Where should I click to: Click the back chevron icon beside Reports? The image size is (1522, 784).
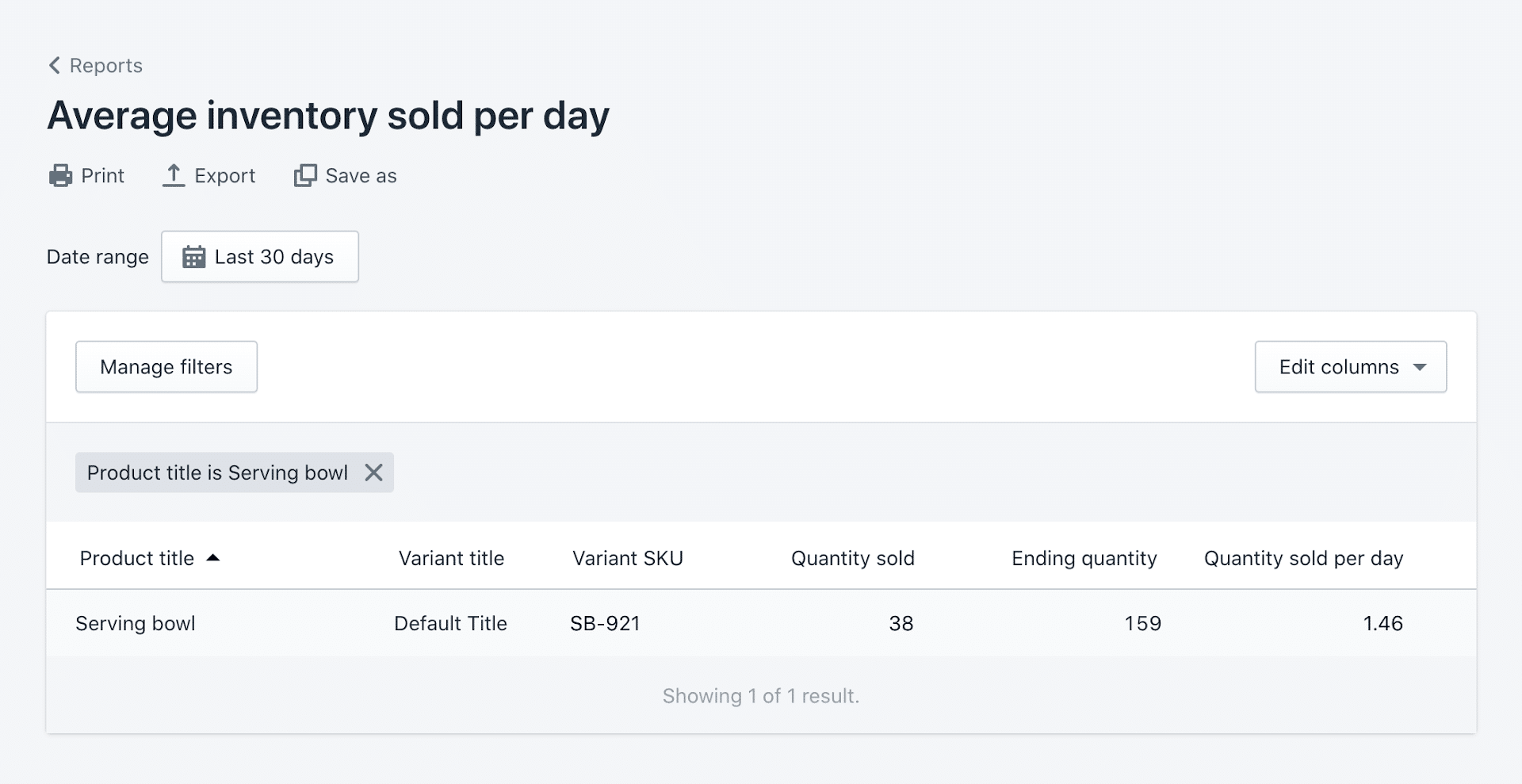54,65
